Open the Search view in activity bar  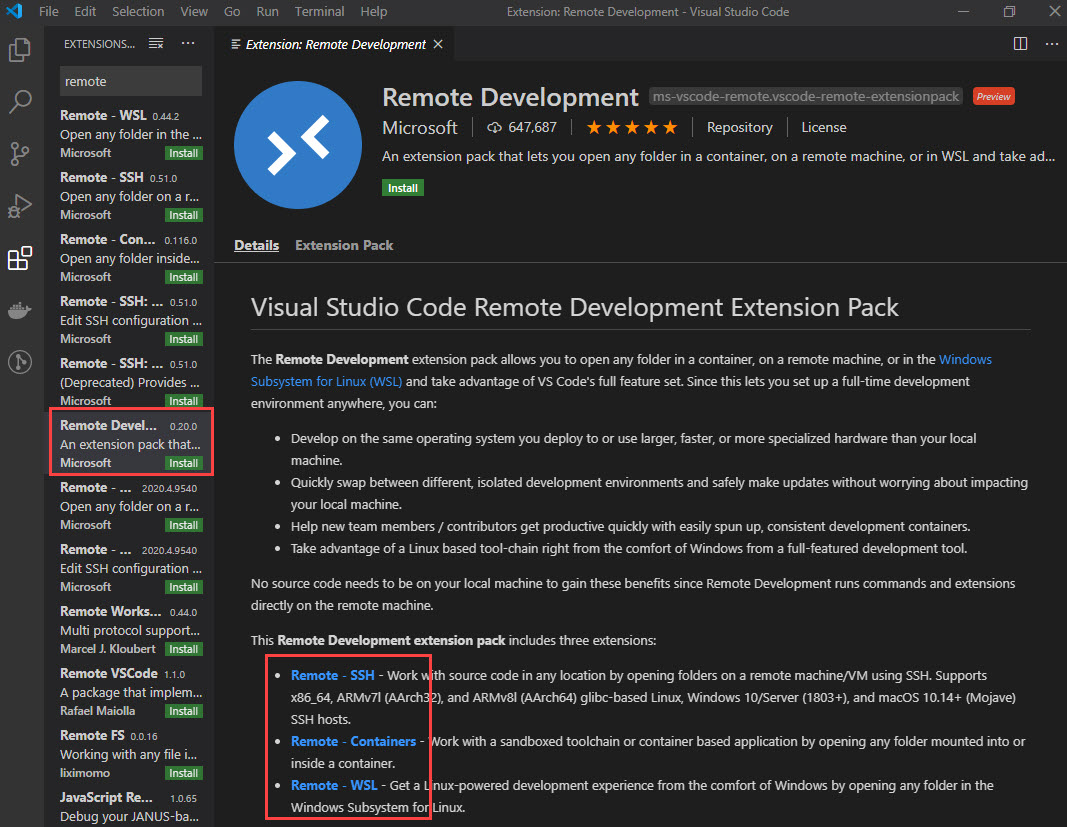tap(20, 102)
